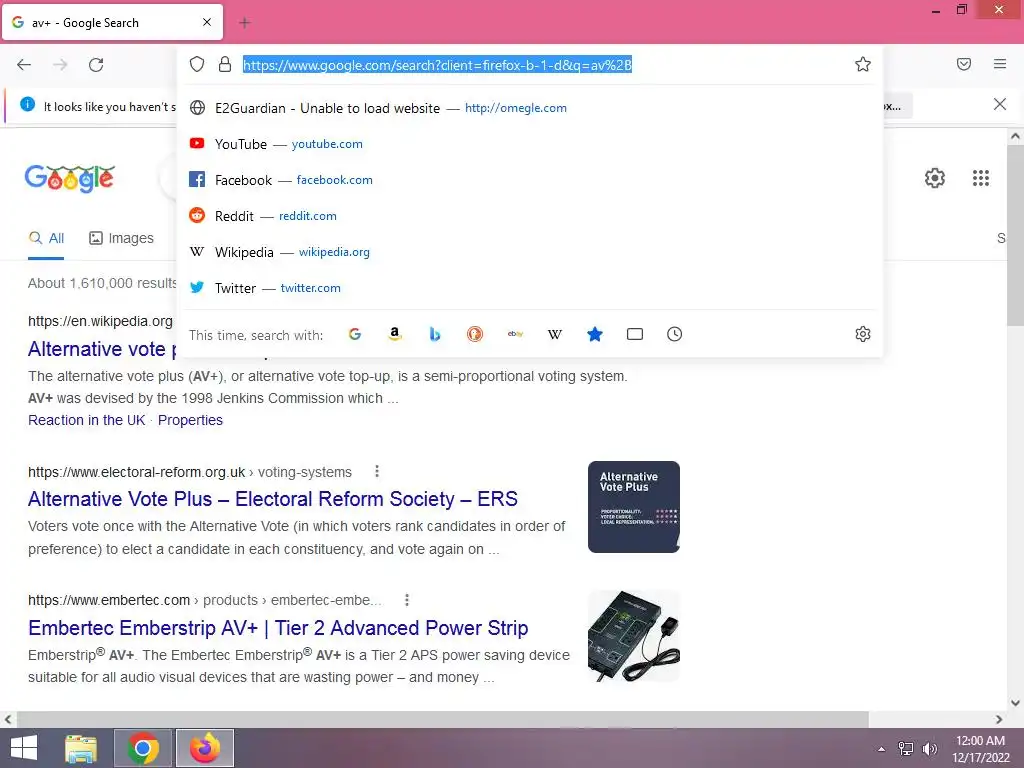1024x768 pixels.
Task: Open the network status tray icon
Action: pyautogui.click(x=906, y=749)
